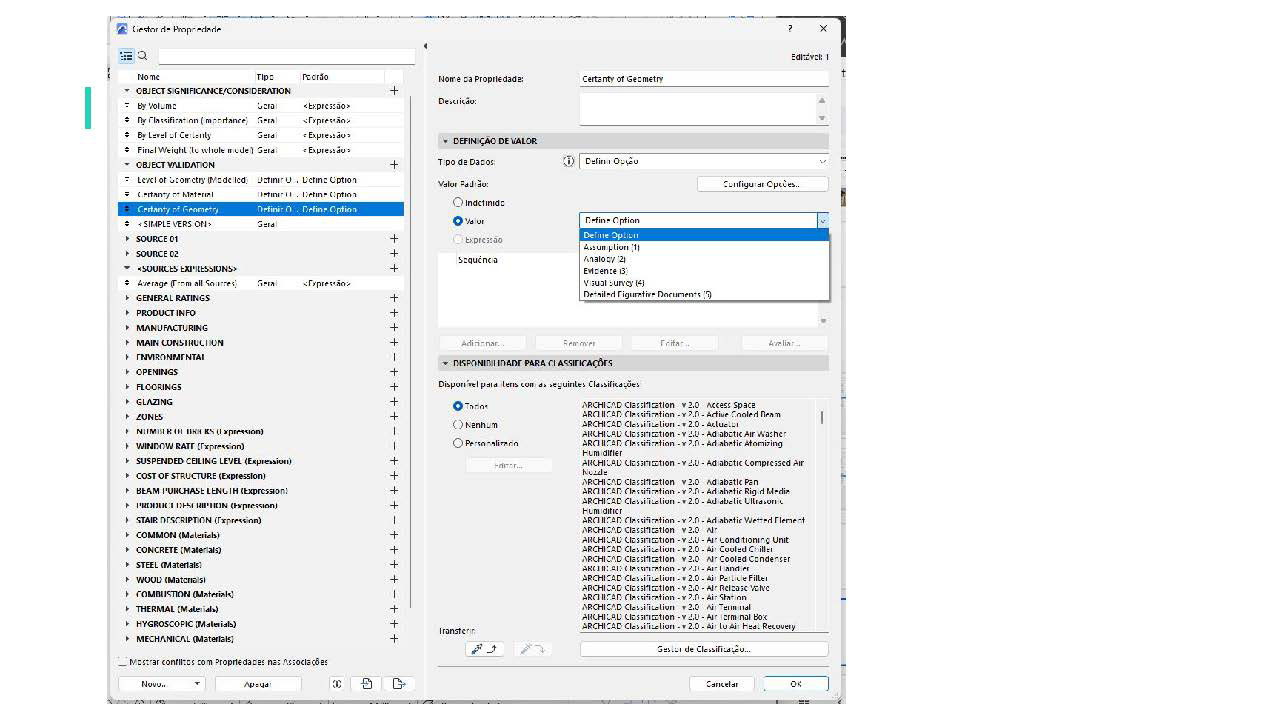Click the Configurar Opções button
The width and height of the screenshot is (1280, 720).
(762, 184)
